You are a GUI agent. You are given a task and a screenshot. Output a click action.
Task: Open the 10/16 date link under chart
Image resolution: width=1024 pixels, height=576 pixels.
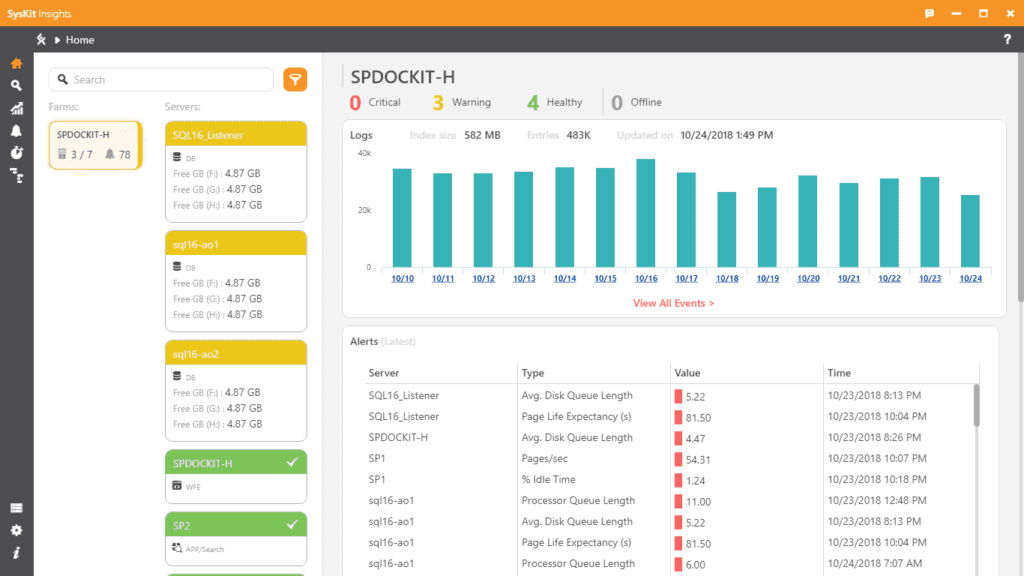[x=646, y=279]
